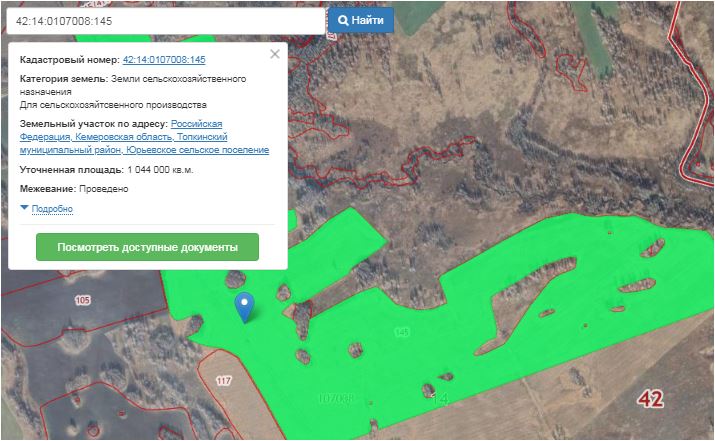This screenshot has width=715, height=441.
Task: Close the parcel info popup
Action: tap(275, 55)
